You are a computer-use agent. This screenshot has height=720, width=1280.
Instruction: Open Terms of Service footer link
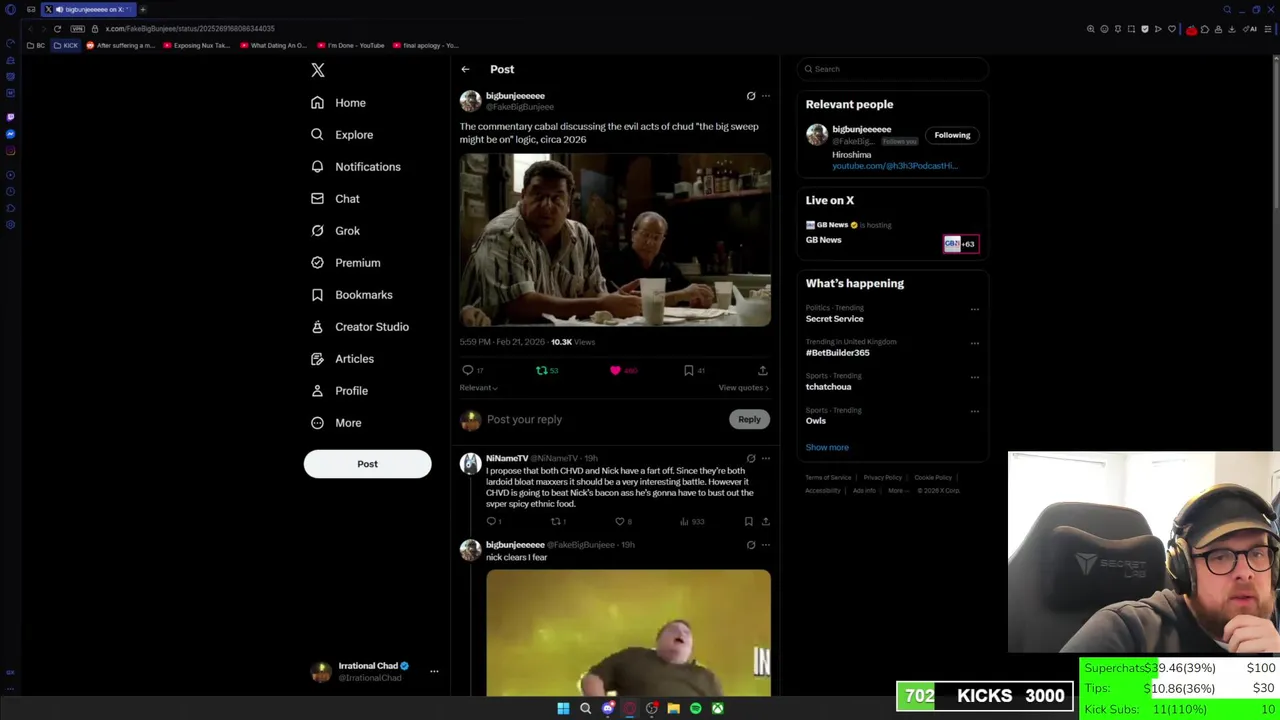[828, 478]
